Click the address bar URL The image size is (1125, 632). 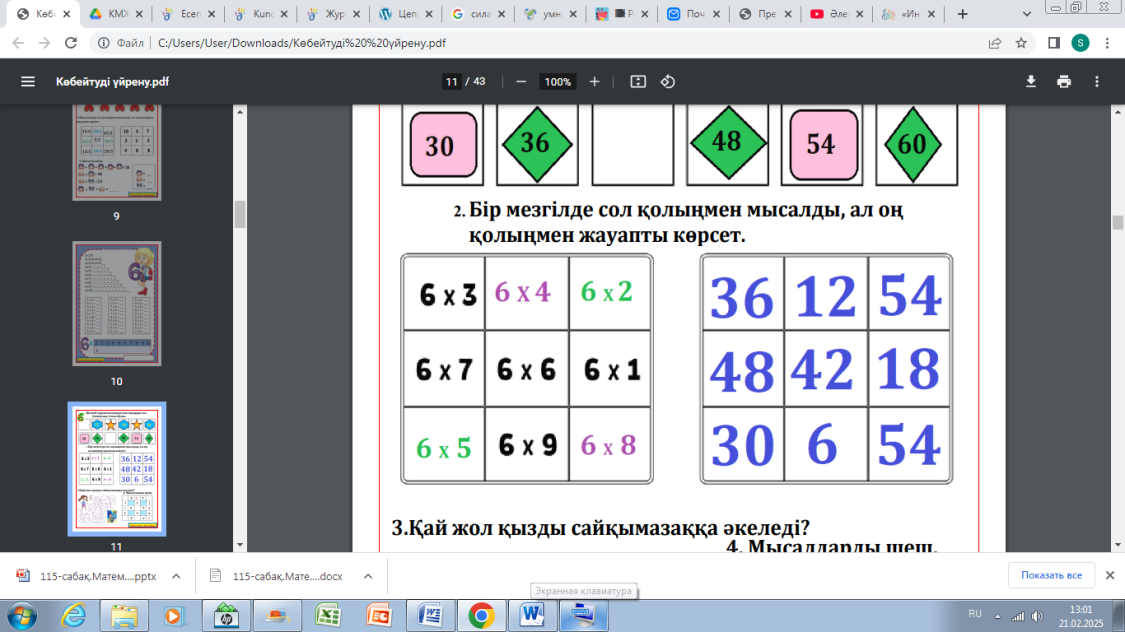(301, 43)
